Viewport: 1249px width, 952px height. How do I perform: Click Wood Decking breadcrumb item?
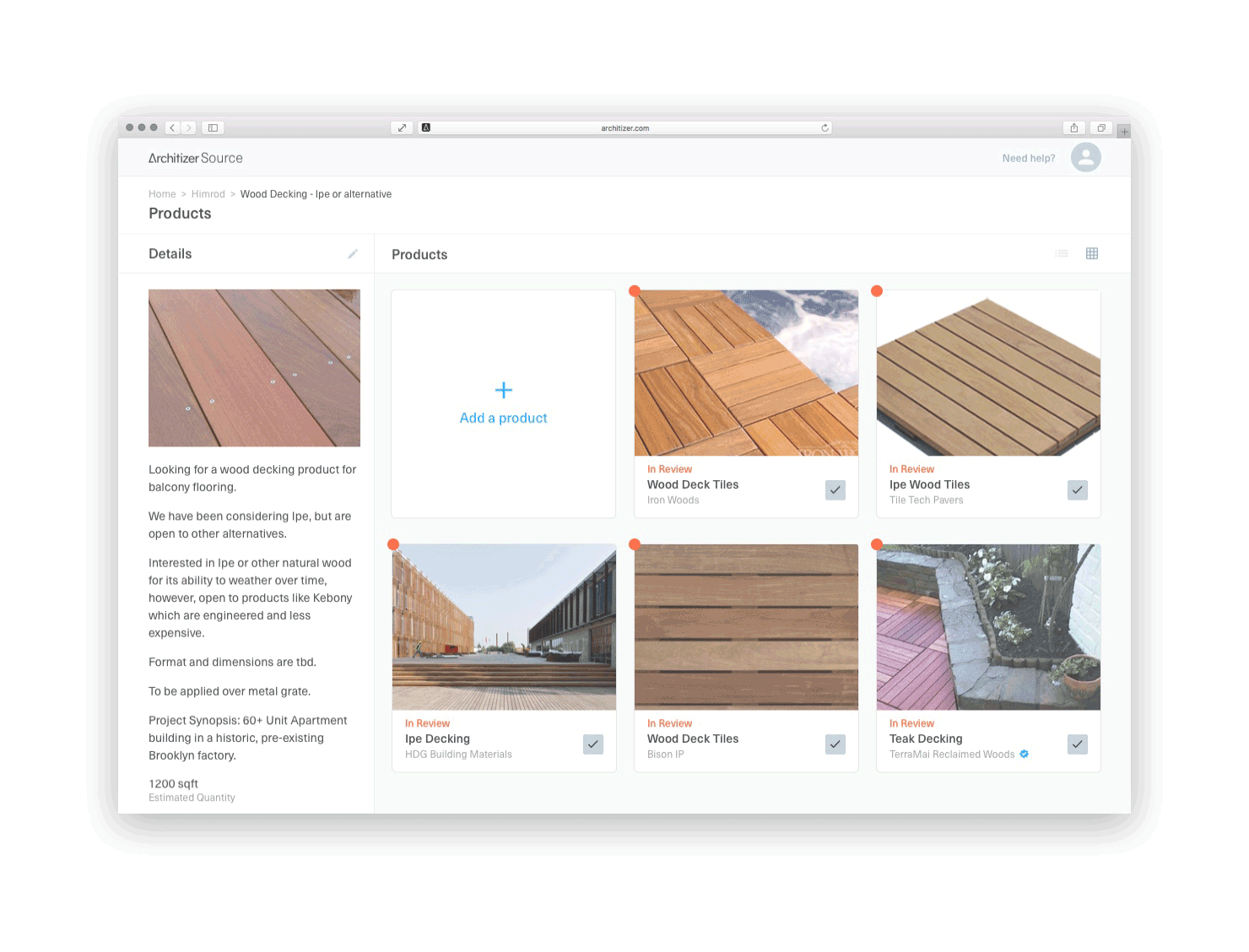[x=316, y=194]
